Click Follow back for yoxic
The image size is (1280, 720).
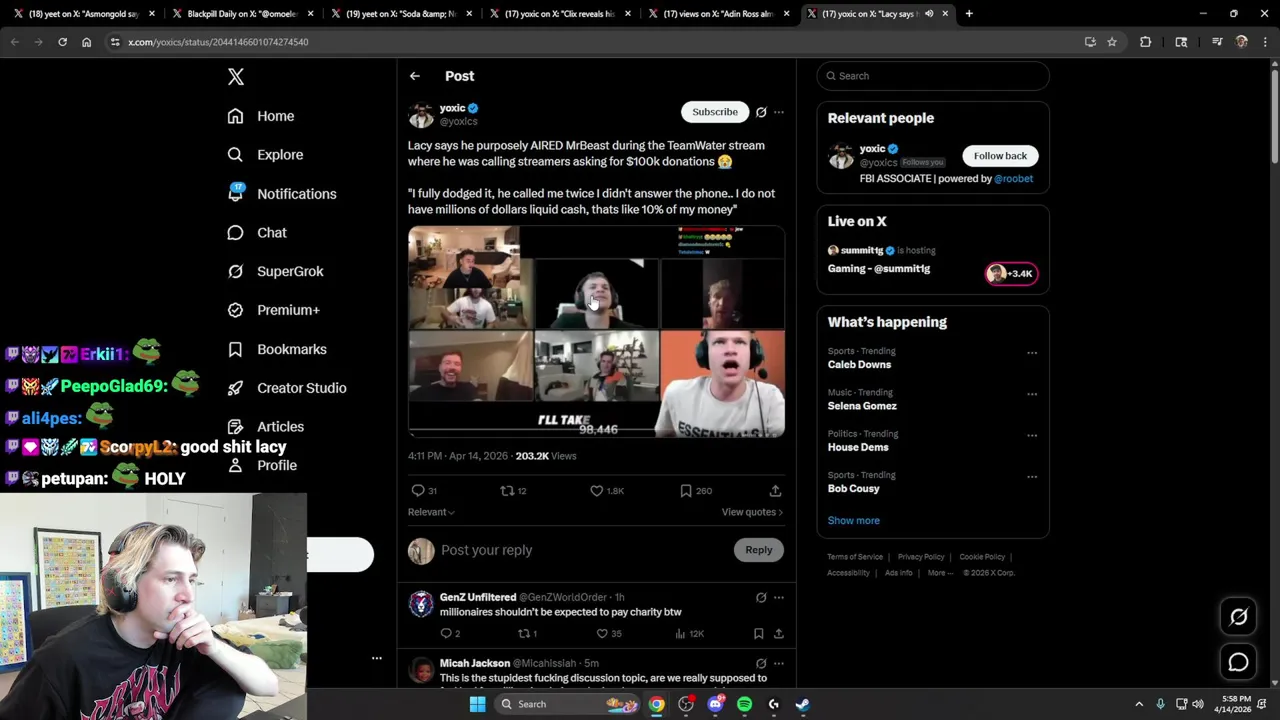click(x=1000, y=156)
